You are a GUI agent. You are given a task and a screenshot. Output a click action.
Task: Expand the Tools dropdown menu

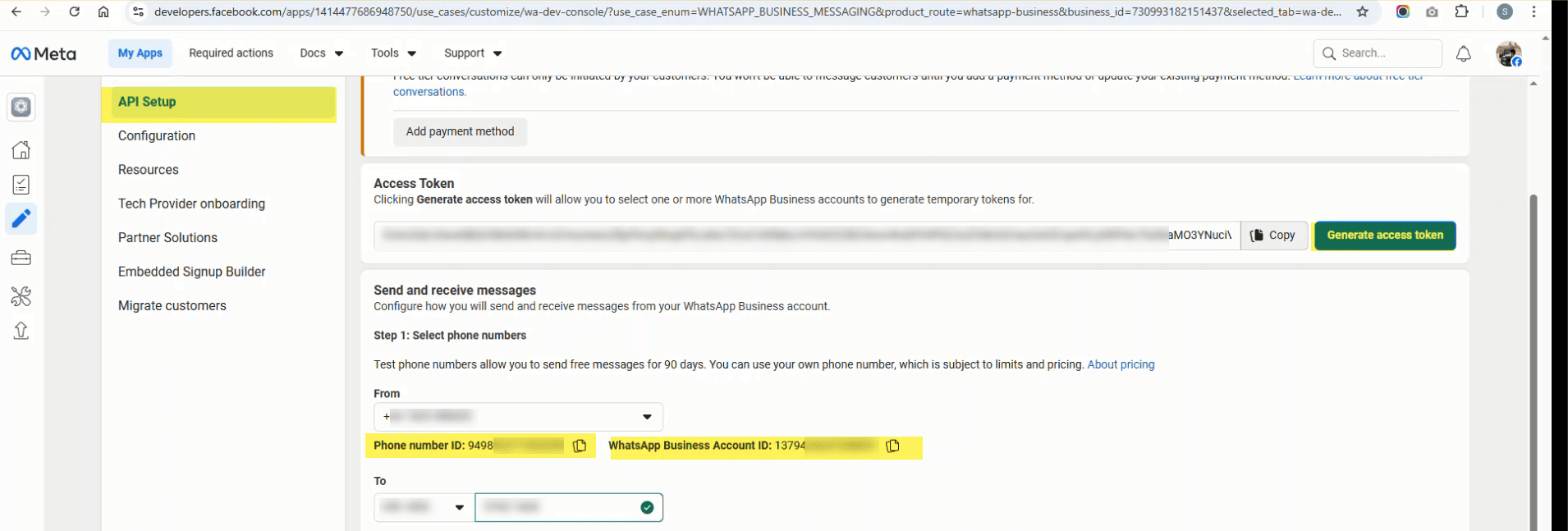click(394, 53)
